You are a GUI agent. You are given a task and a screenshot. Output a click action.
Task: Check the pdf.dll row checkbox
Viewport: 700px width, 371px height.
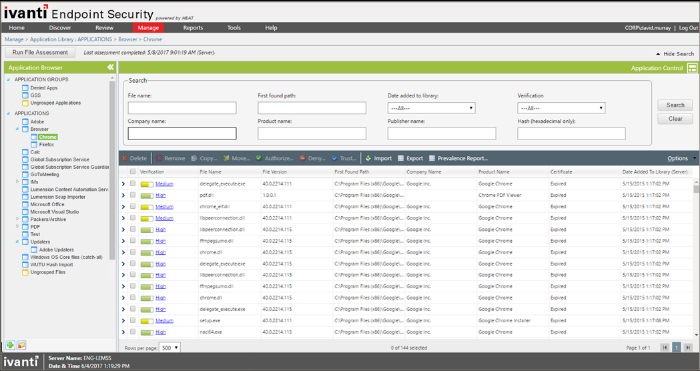133,195
